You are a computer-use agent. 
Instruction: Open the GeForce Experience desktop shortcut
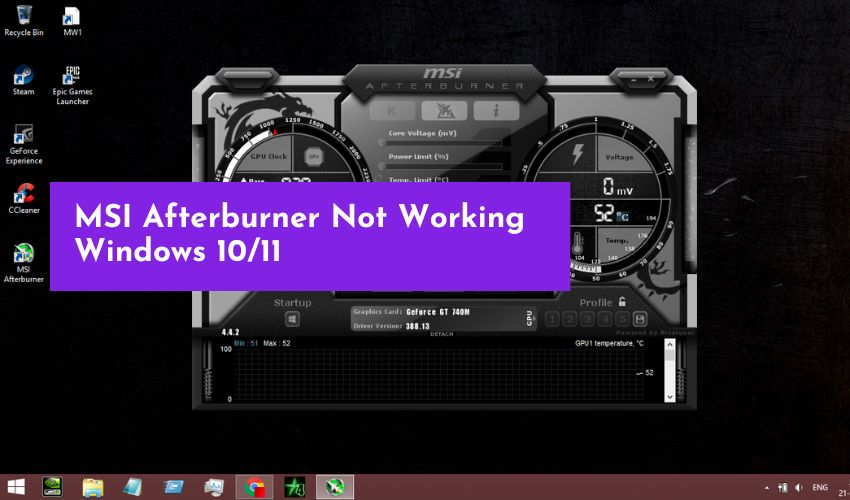click(24, 144)
